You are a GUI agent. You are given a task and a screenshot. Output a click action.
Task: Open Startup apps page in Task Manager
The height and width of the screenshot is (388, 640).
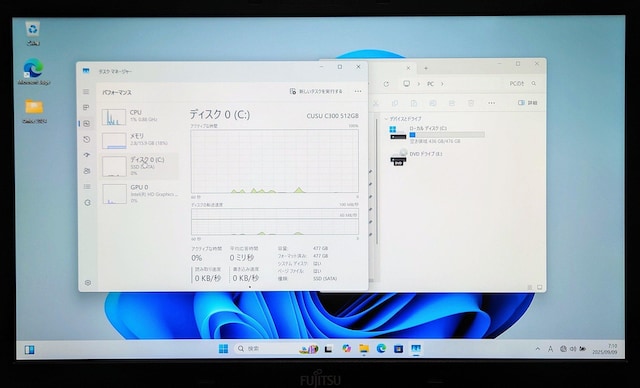86,155
